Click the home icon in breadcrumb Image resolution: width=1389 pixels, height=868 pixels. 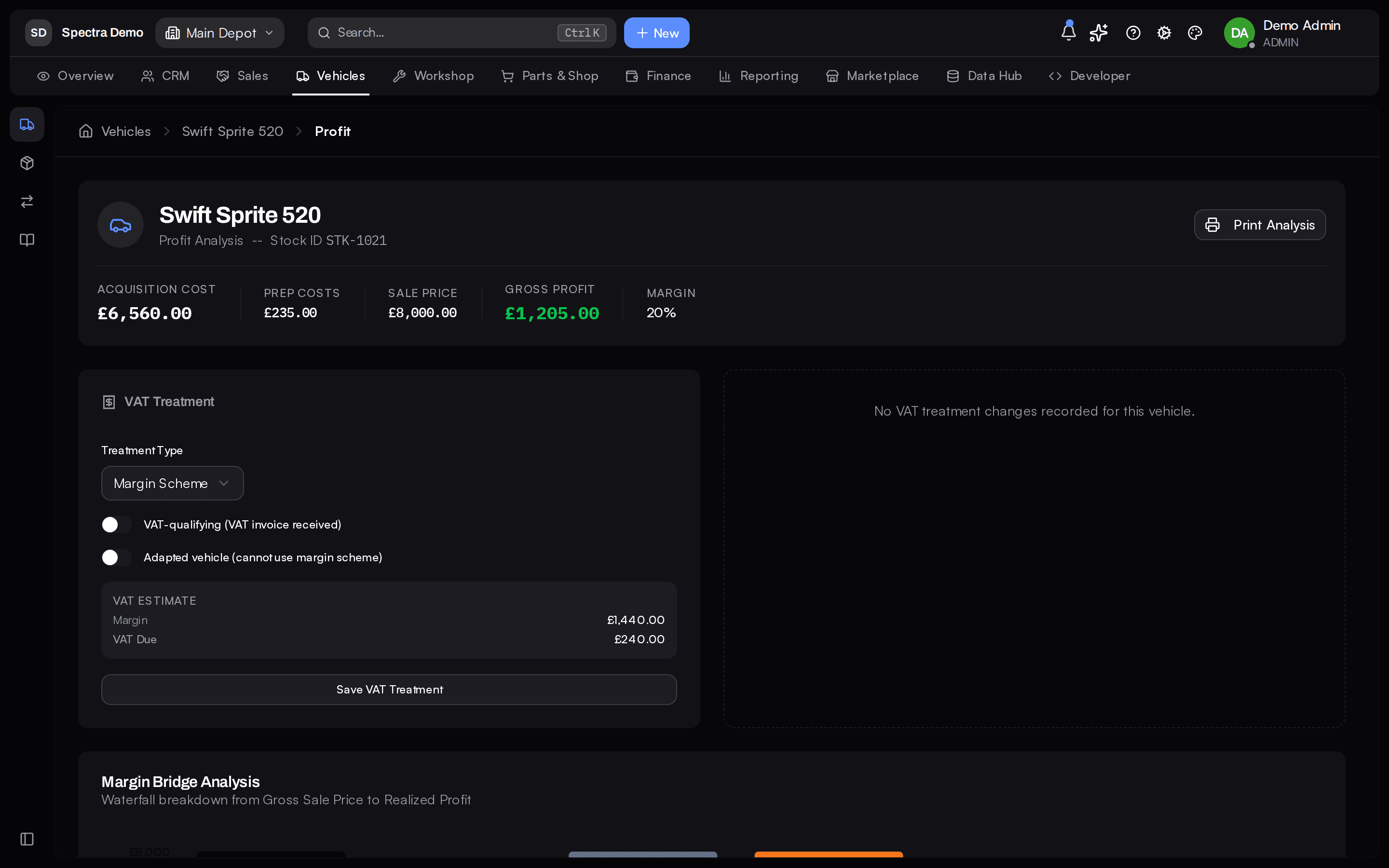click(x=86, y=131)
